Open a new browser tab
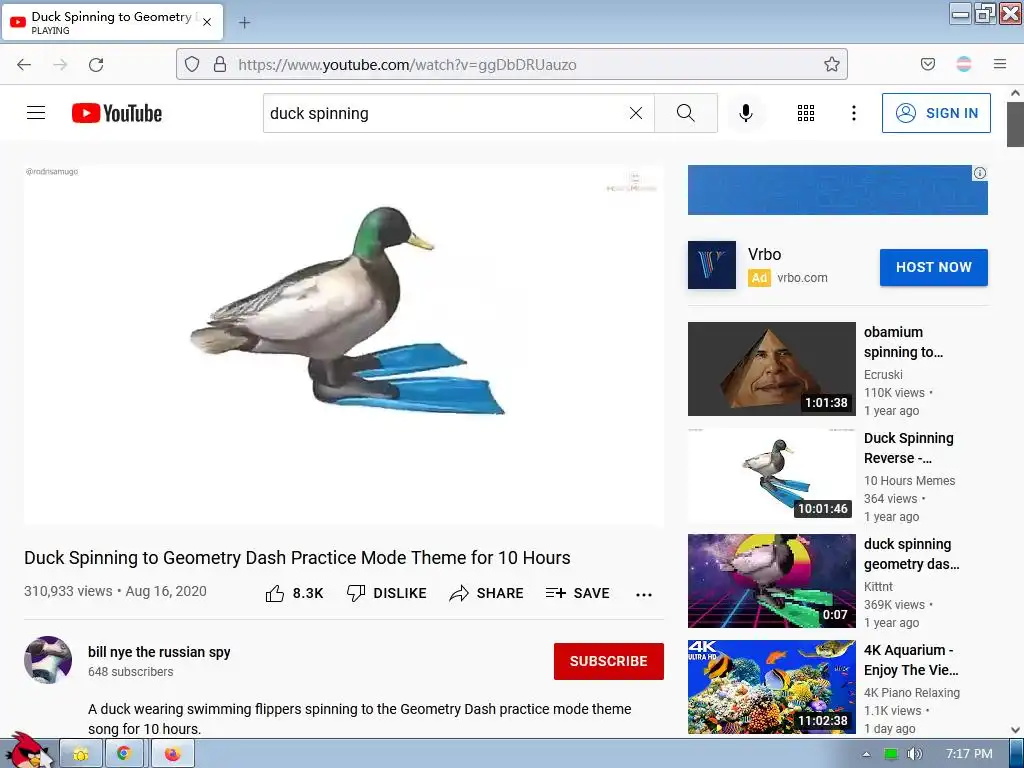 pyautogui.click(x=244, y=23)
